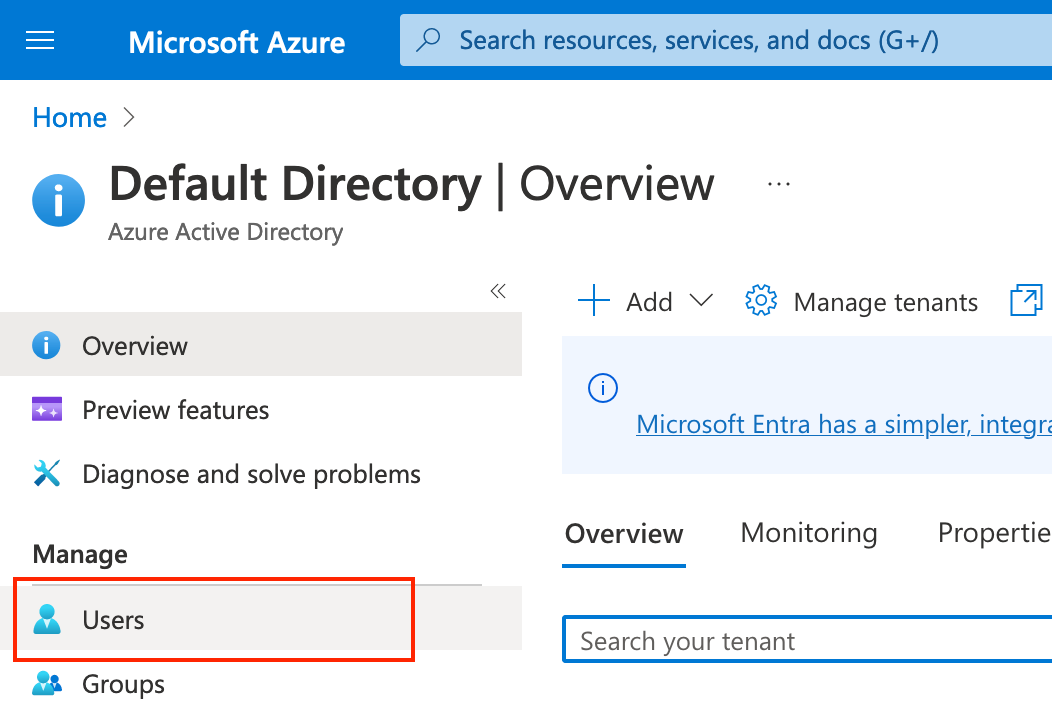
Task: Focus the Search resources, services, and docs field
Action: click(726, 40)
